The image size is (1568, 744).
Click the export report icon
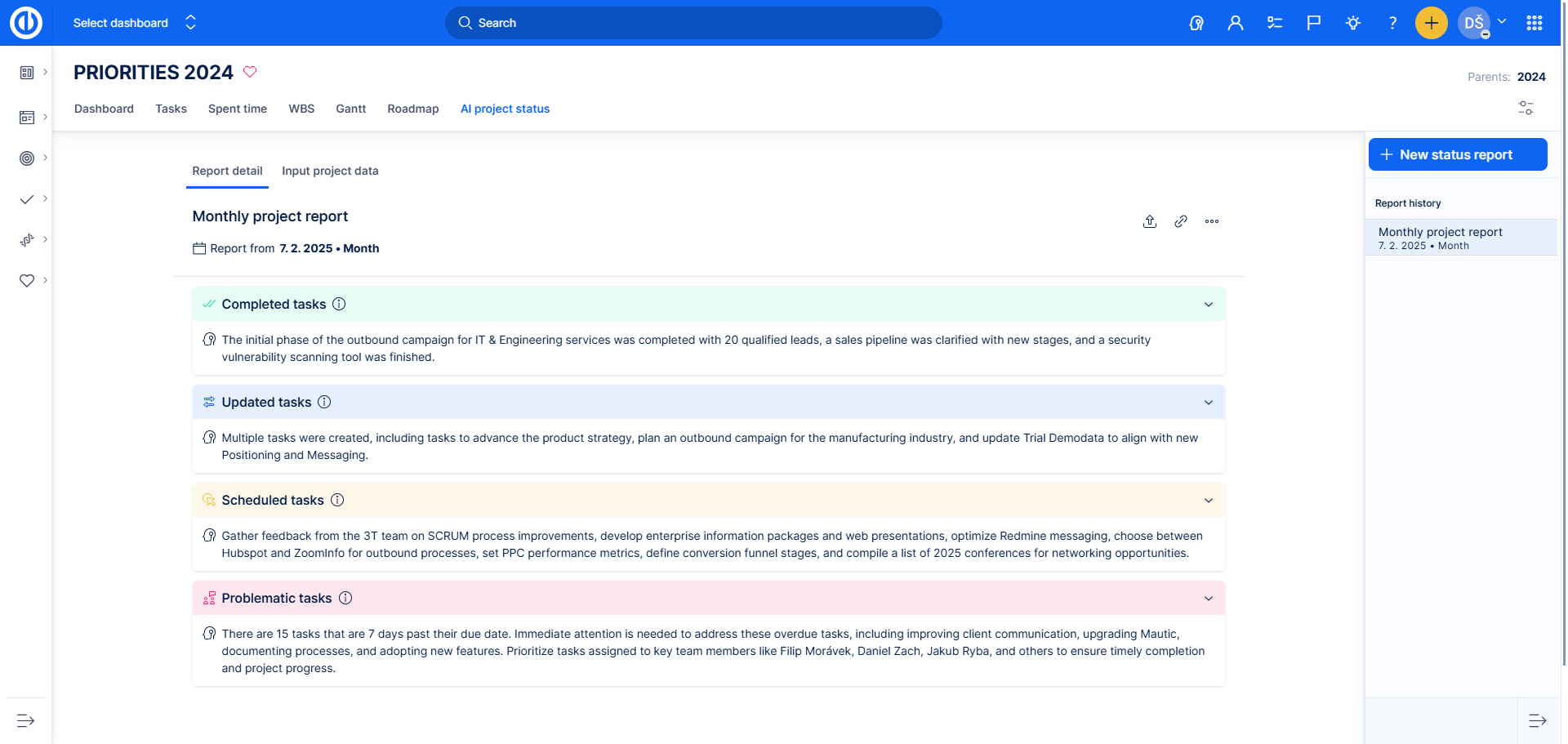click(x=1149, y=221)
